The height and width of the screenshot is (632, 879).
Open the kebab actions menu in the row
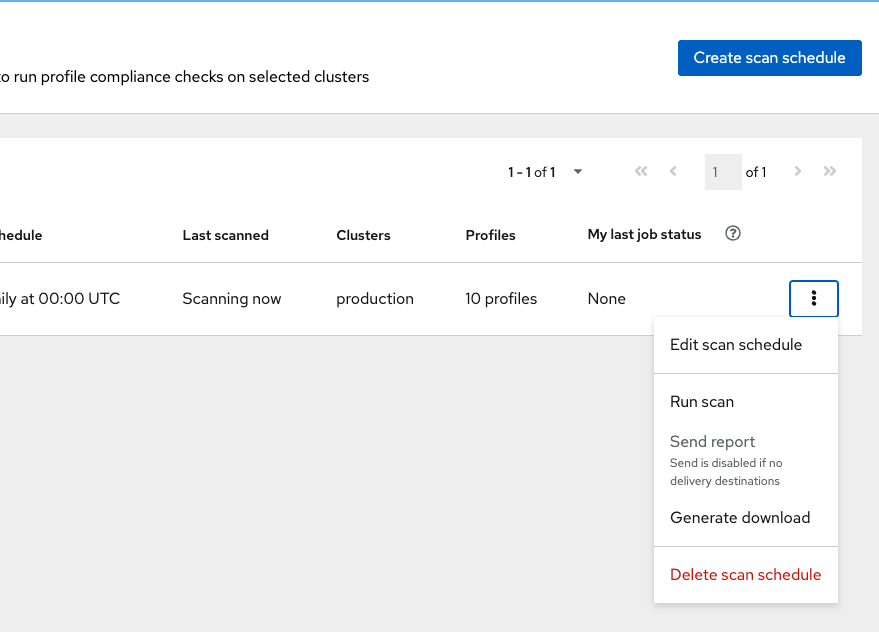814,298
